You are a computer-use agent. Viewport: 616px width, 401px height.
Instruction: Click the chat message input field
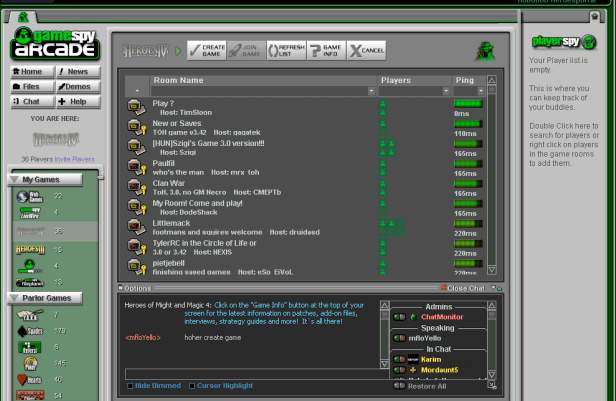257,374
